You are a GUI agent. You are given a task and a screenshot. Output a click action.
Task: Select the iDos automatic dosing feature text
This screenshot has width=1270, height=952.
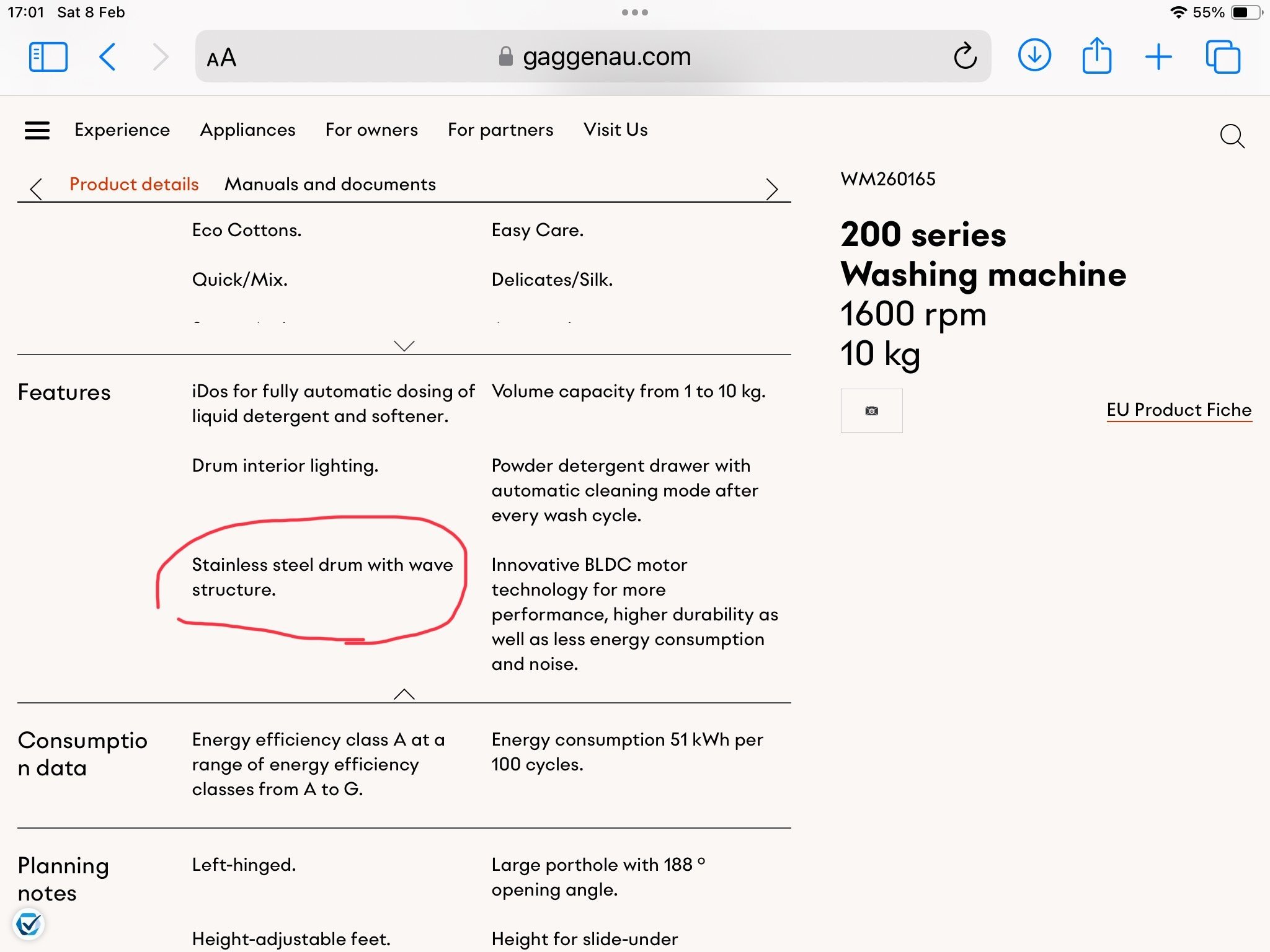pyautogui.click(x=334, y=403)
